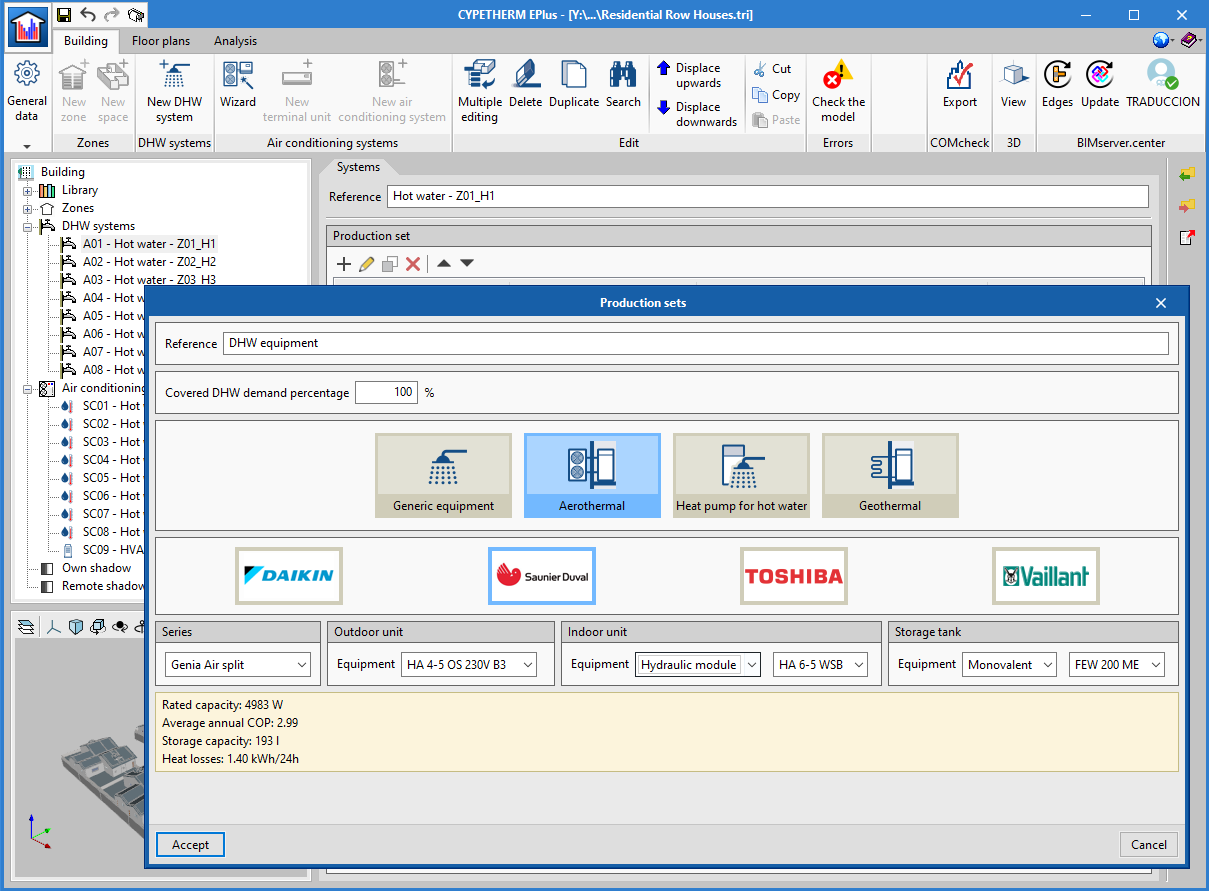Add new production set with plus icon

coord(344,264)
